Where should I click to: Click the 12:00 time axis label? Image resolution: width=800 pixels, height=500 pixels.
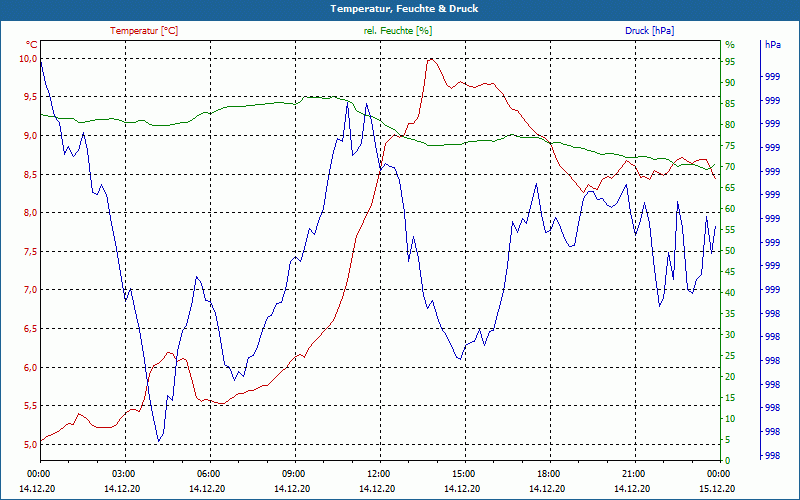point(378,473)
